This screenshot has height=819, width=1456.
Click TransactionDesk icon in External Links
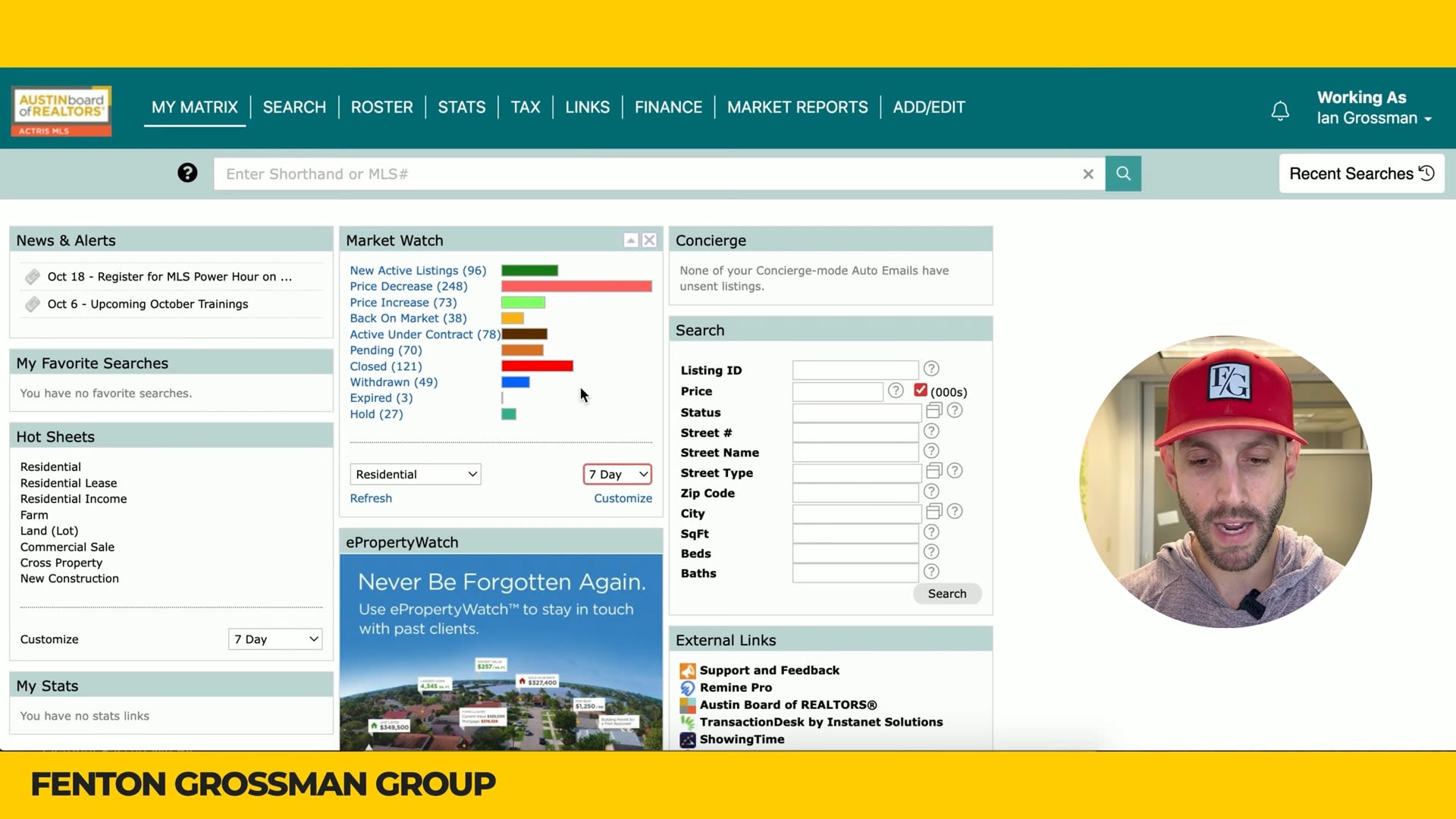coord(688,723)
